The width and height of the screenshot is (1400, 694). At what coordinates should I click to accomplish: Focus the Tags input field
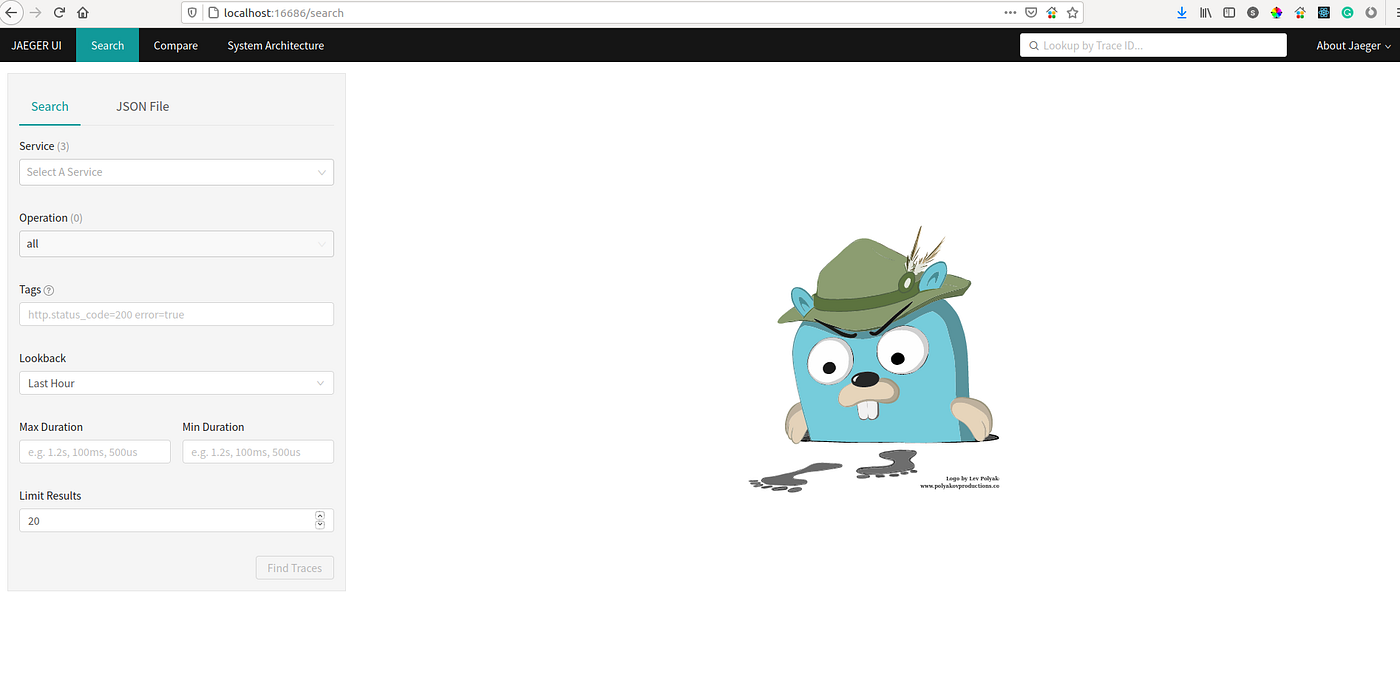tap(176, 314)
